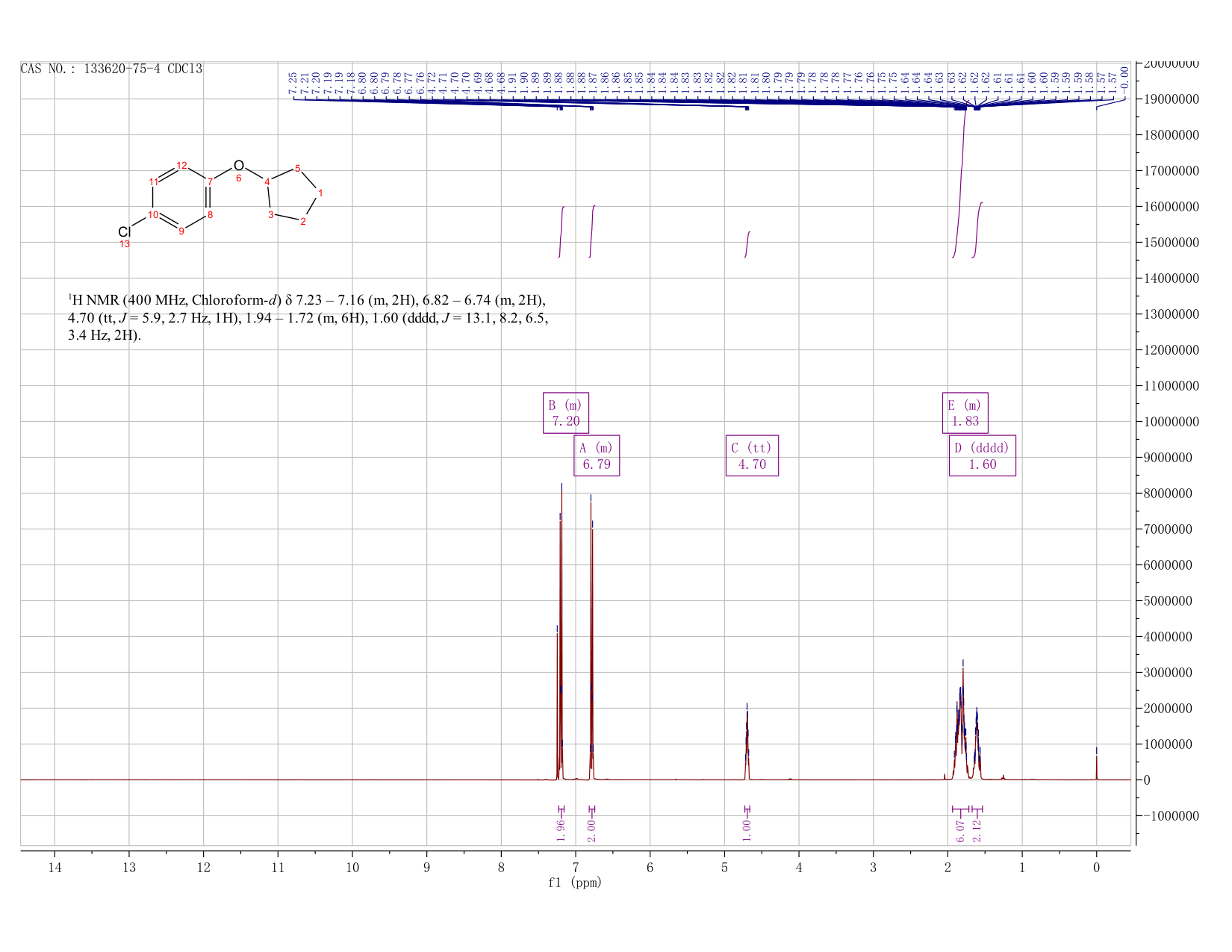Viewport: 1232px width, 952px height.
Task: Click the CAS NO. 133620-75-4 title
Action: pos(111,69)
